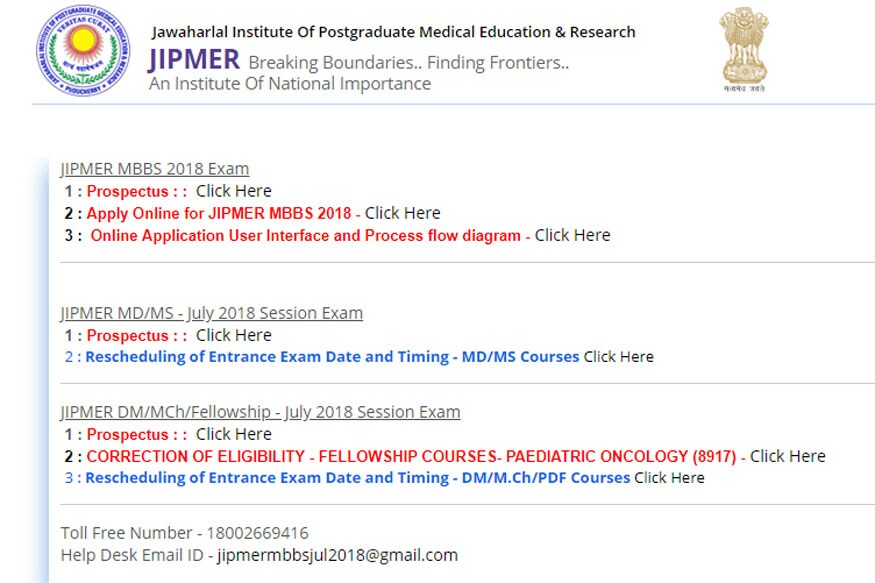This screenshot has height=583, width=875.
Task: Open DM/MCh Prospectus Click Here link
Action: (x=233, y=434)
